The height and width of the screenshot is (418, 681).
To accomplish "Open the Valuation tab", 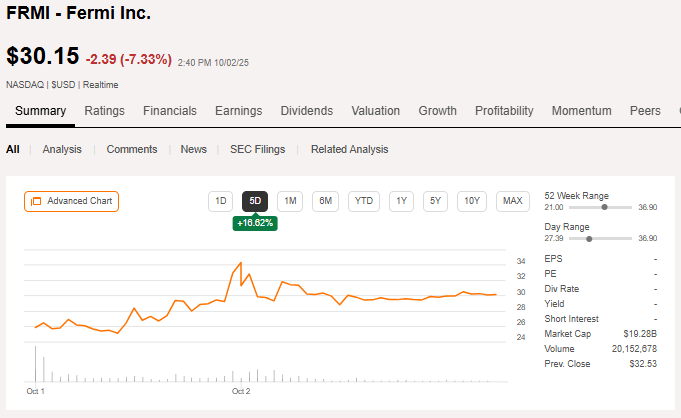I will pos(376,111).
